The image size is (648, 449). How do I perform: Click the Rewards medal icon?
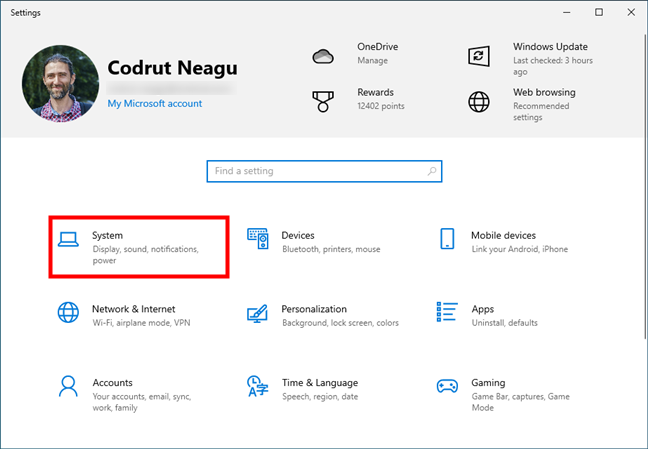point(323,102)
